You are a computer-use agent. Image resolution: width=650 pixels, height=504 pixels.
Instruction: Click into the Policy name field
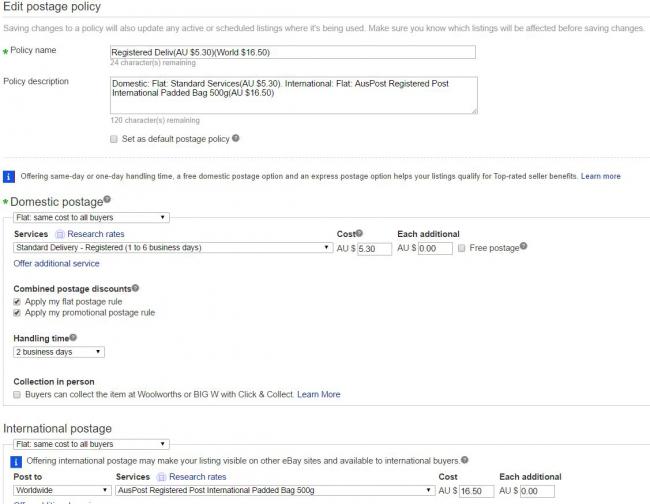292,51
